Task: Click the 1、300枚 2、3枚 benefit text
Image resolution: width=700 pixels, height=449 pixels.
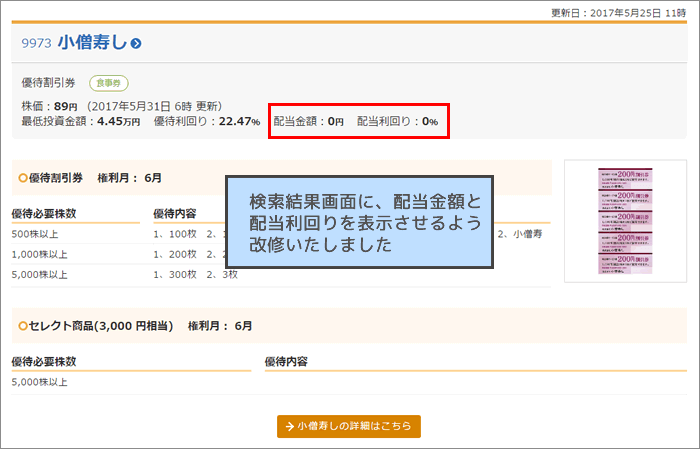Action: pyautogui.click(x=196, y=275)
